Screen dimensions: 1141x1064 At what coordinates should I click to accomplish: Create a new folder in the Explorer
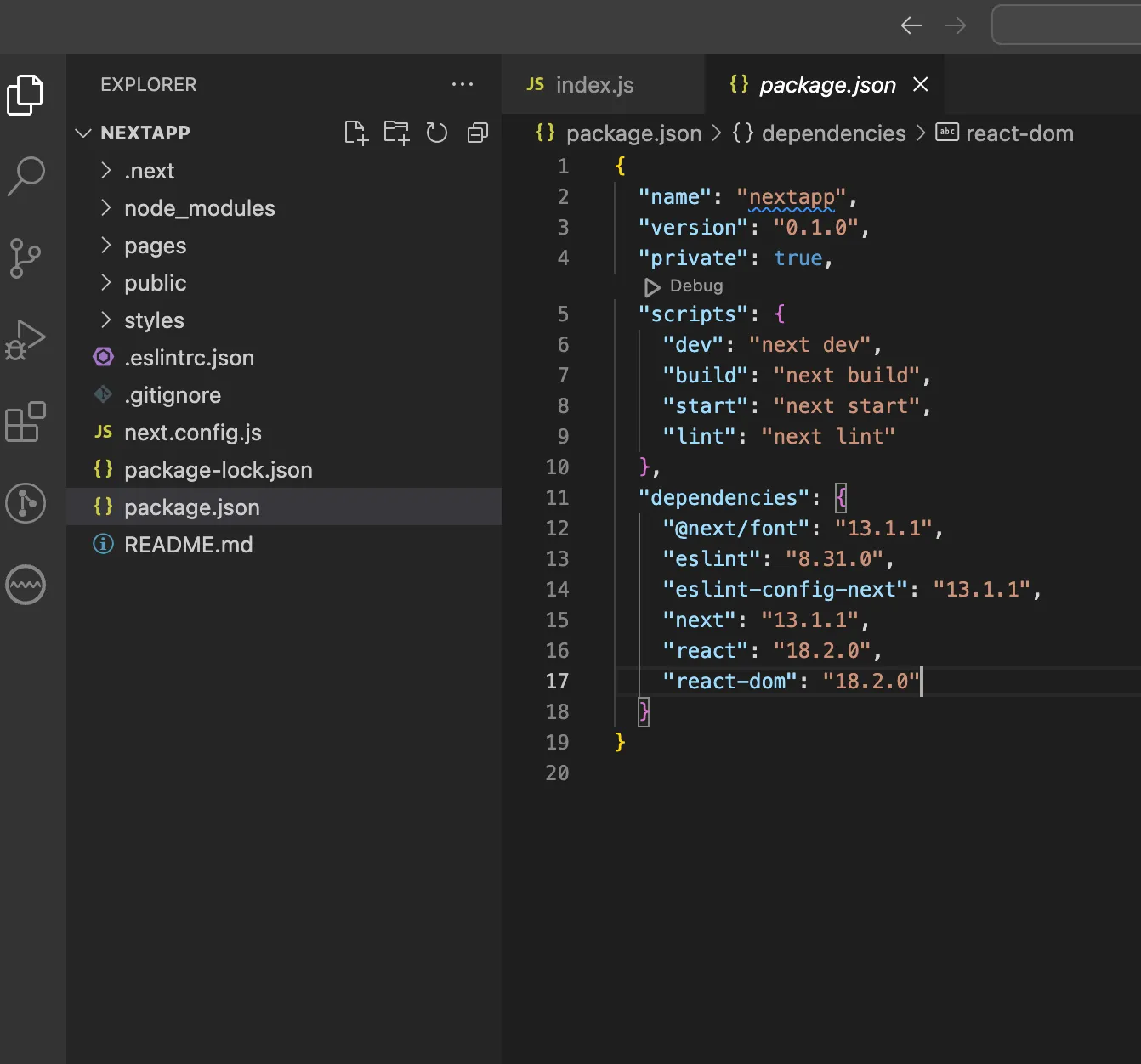(396, 132)
